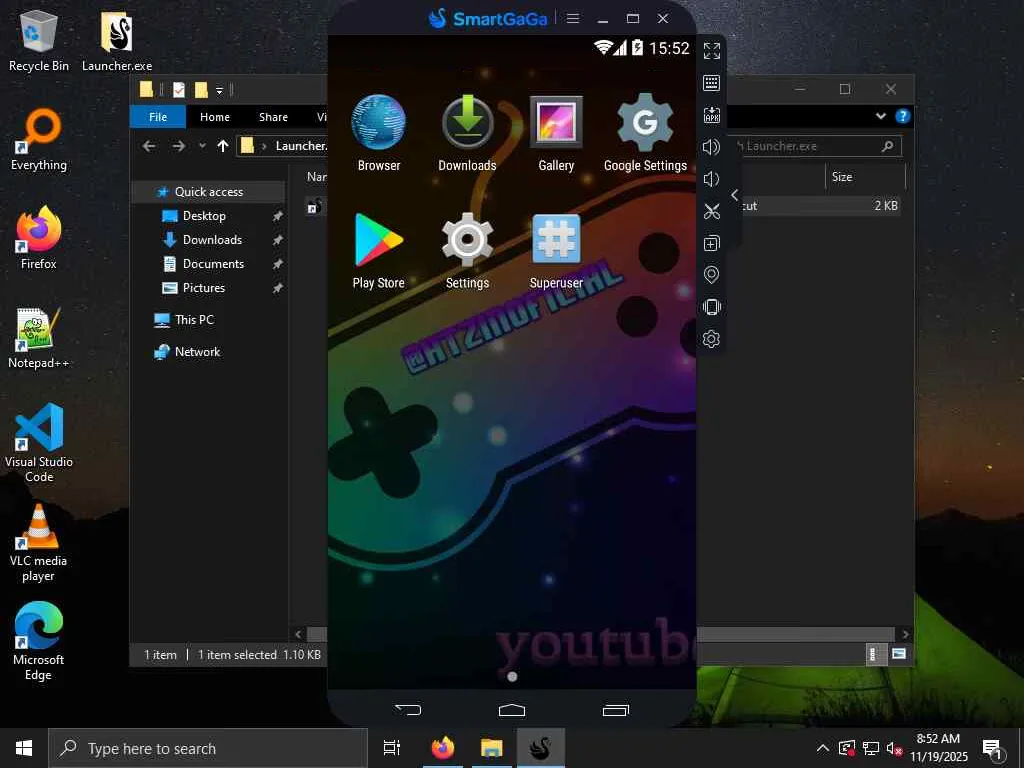The height and width of the screenshot is (768, 1024).
Task: Click the volume down sidebar icon
Action: tap(712, 179)
